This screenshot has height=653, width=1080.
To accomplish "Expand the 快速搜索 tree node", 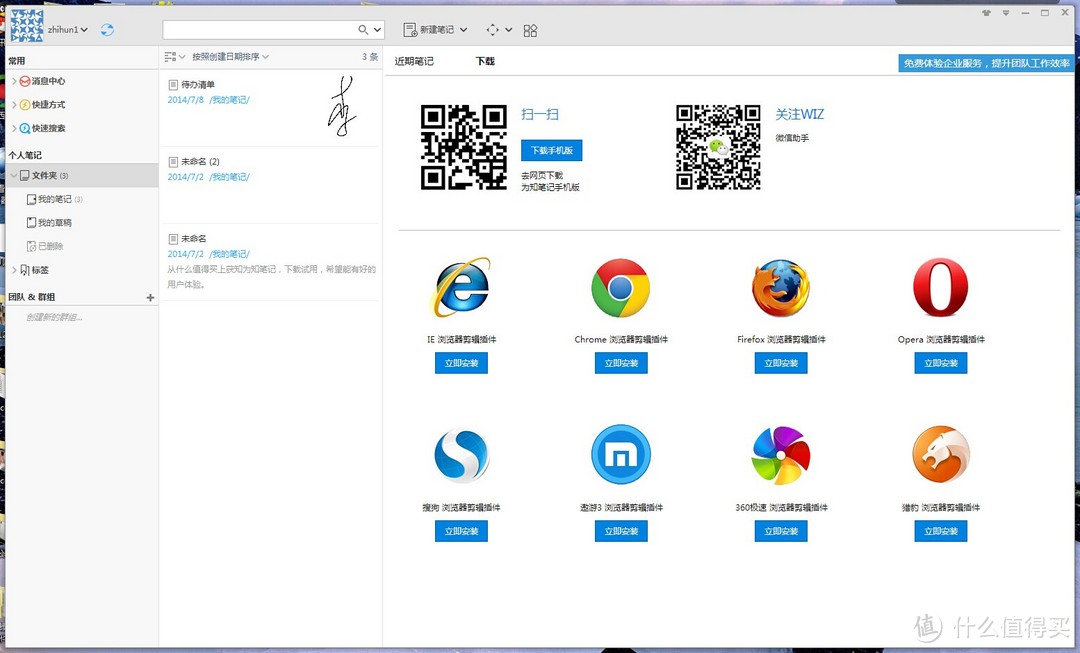I will [x=14, y=128].
